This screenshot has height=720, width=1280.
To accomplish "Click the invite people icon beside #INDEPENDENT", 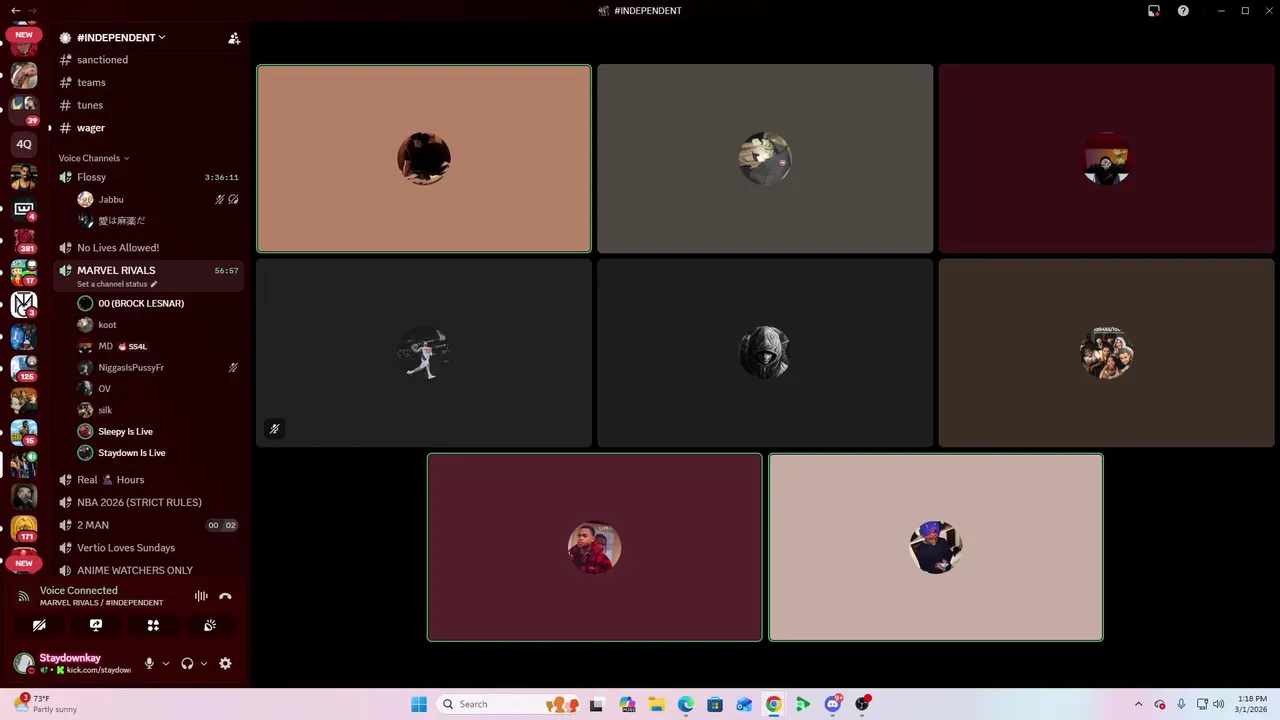I will click(x=234, y=38).
